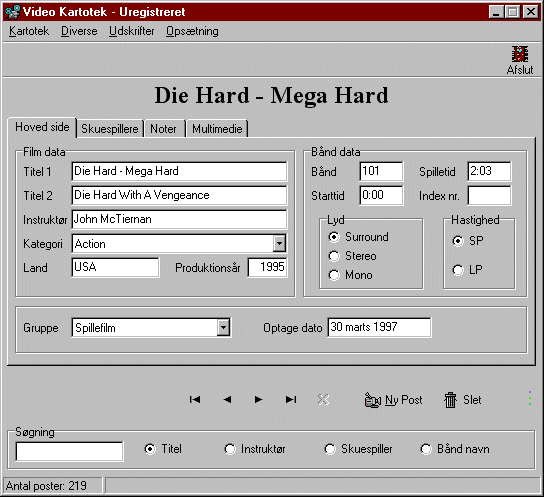Switch to the Skuespillere tab
The image size is (544, 497).
point(110,129)
